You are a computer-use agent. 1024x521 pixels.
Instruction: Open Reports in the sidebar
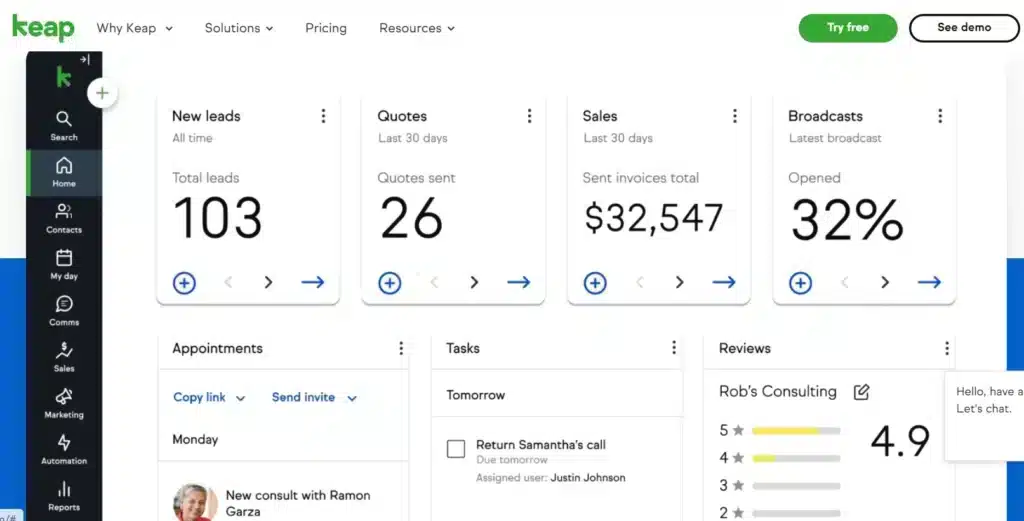[64, 497]
